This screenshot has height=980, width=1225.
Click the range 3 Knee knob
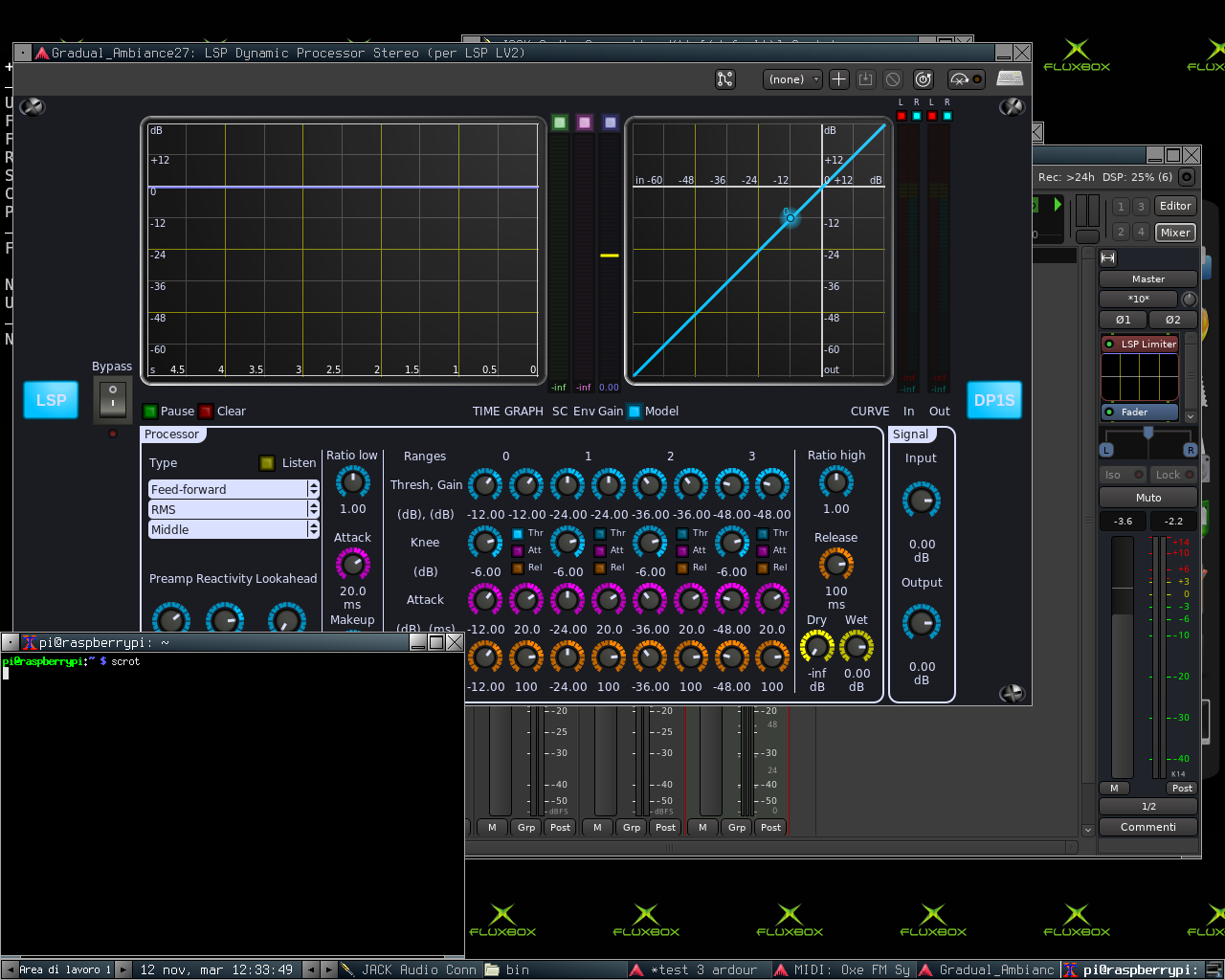point(732,544)
